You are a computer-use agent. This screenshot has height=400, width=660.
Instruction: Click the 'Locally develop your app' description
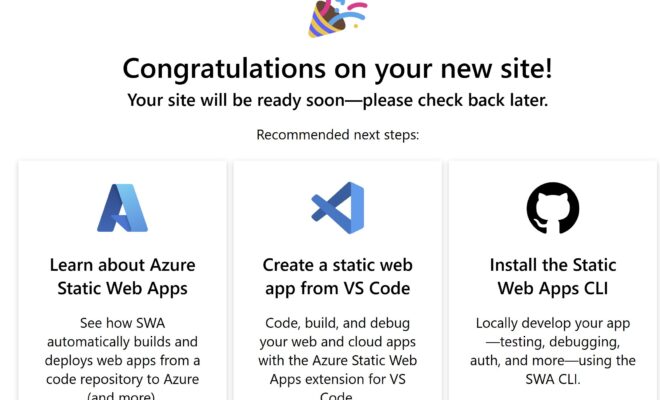pyautogui.click(x=553, y=351)
